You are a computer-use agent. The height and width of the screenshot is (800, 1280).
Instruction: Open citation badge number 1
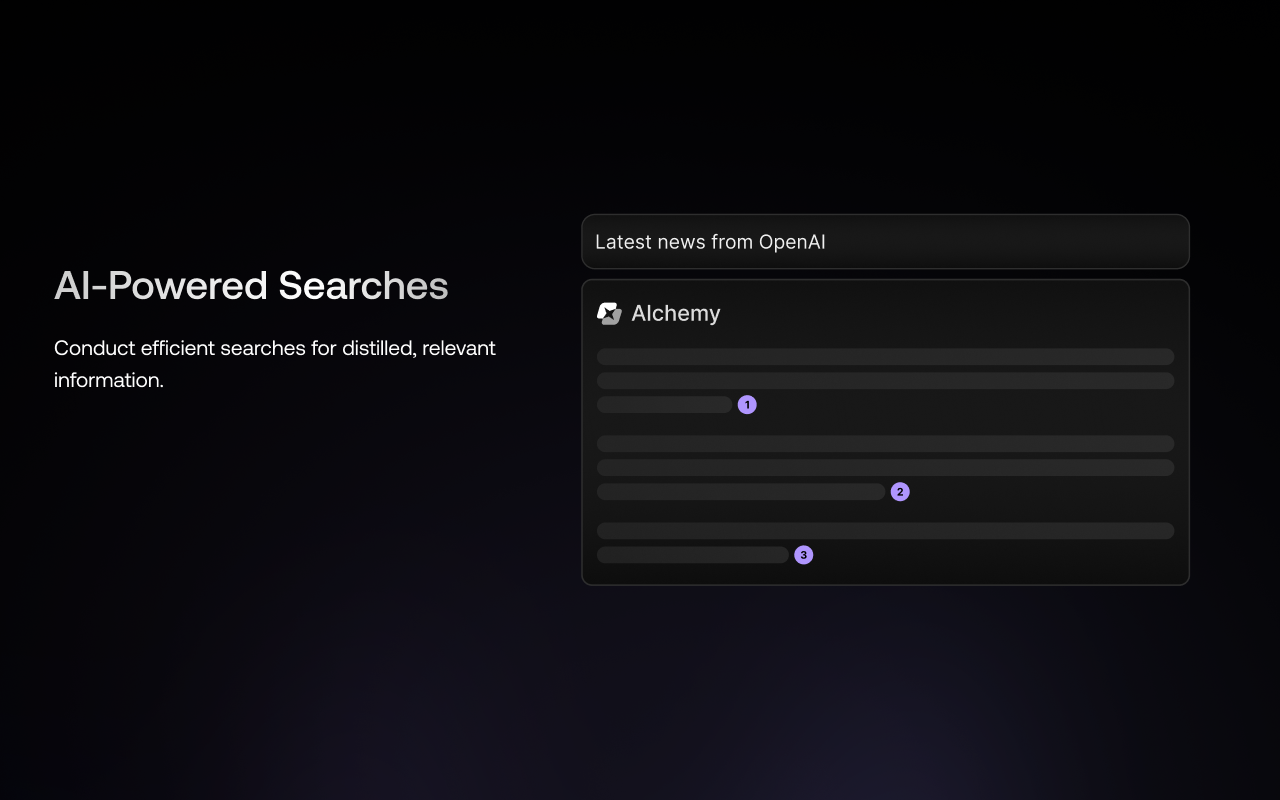pyautogui.click(x=747, y=405)
